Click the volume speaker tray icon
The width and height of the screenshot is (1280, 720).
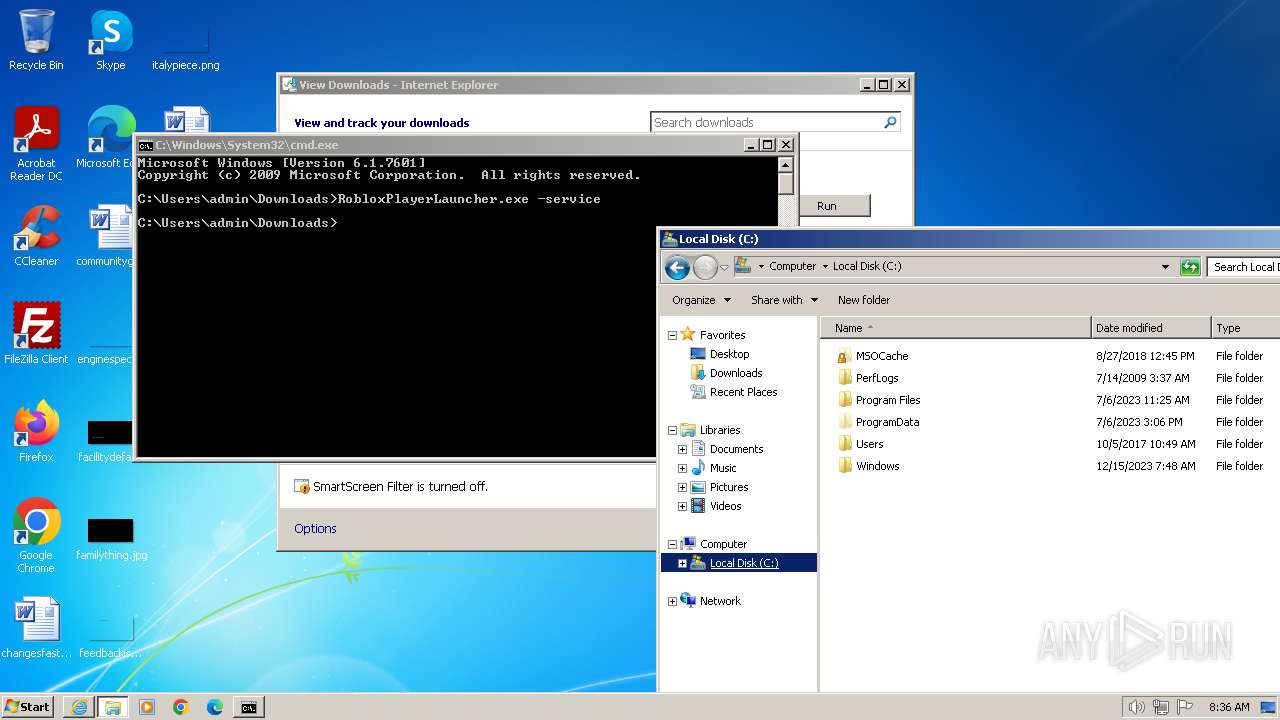(x=1136, y=707)
